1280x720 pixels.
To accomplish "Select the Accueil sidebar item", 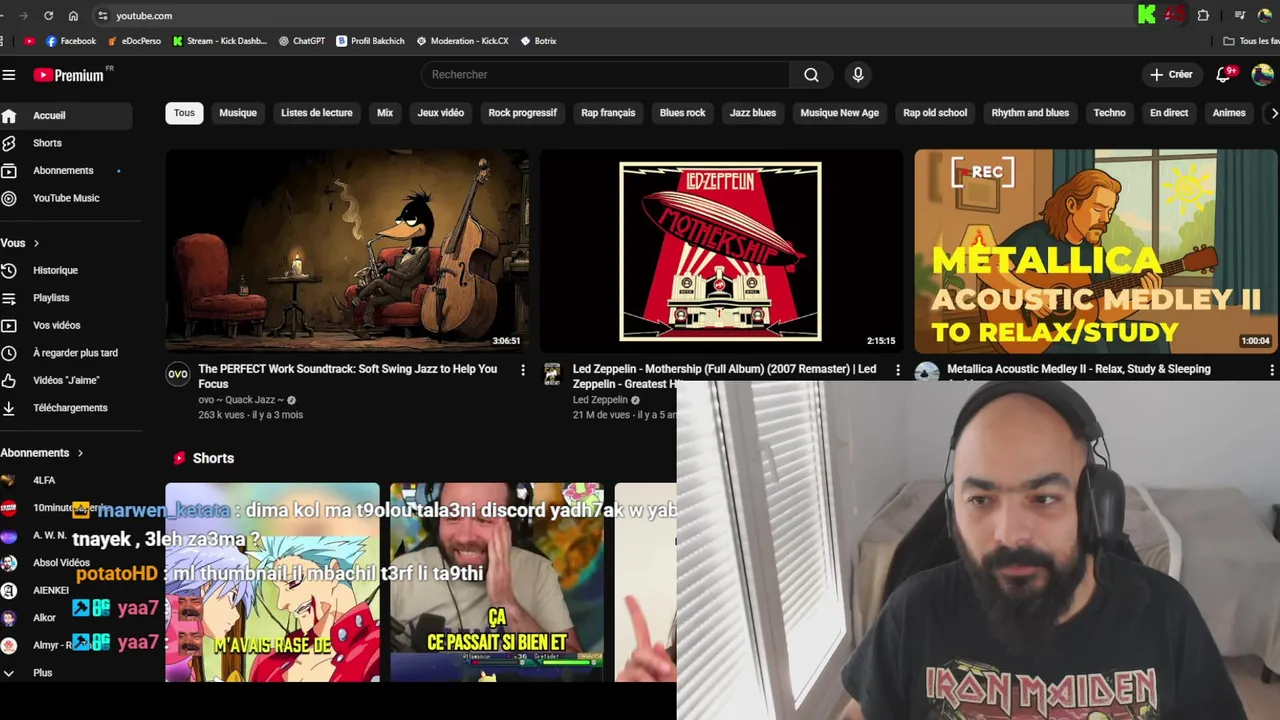I will click(x=66, y=116).
